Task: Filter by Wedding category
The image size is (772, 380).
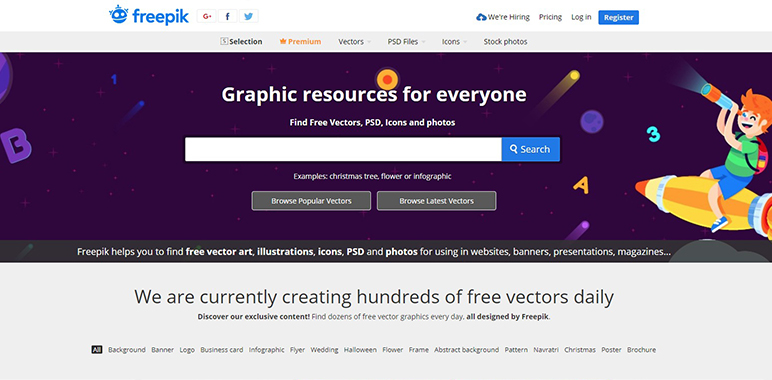Action: pos(324,350)
